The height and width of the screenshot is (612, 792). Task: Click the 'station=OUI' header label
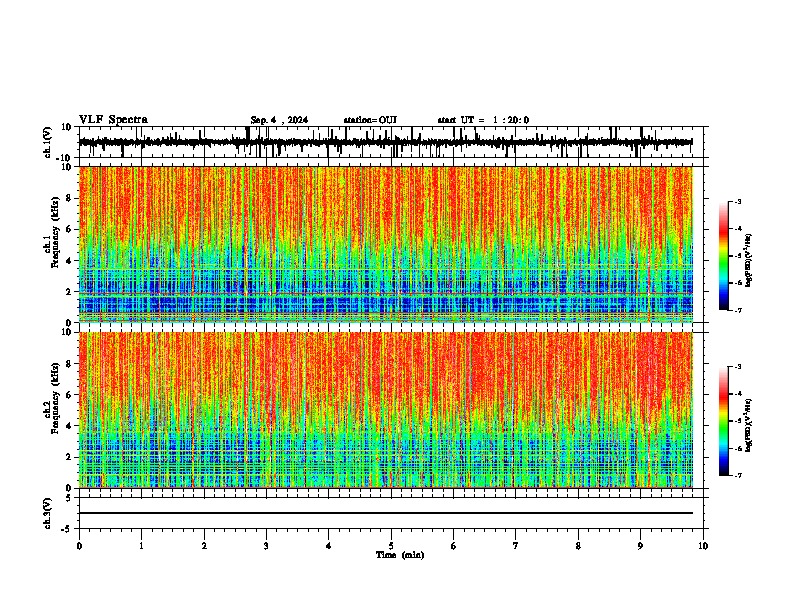(370, 120)
